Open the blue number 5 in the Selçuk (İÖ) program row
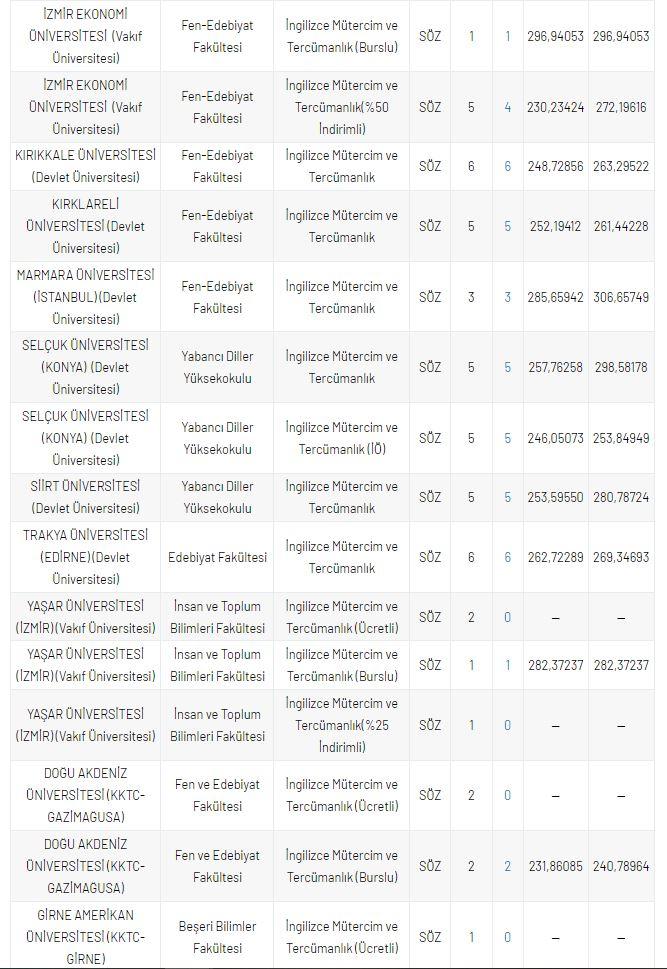This screenshot has width=667, height=969. coord(507,438)
